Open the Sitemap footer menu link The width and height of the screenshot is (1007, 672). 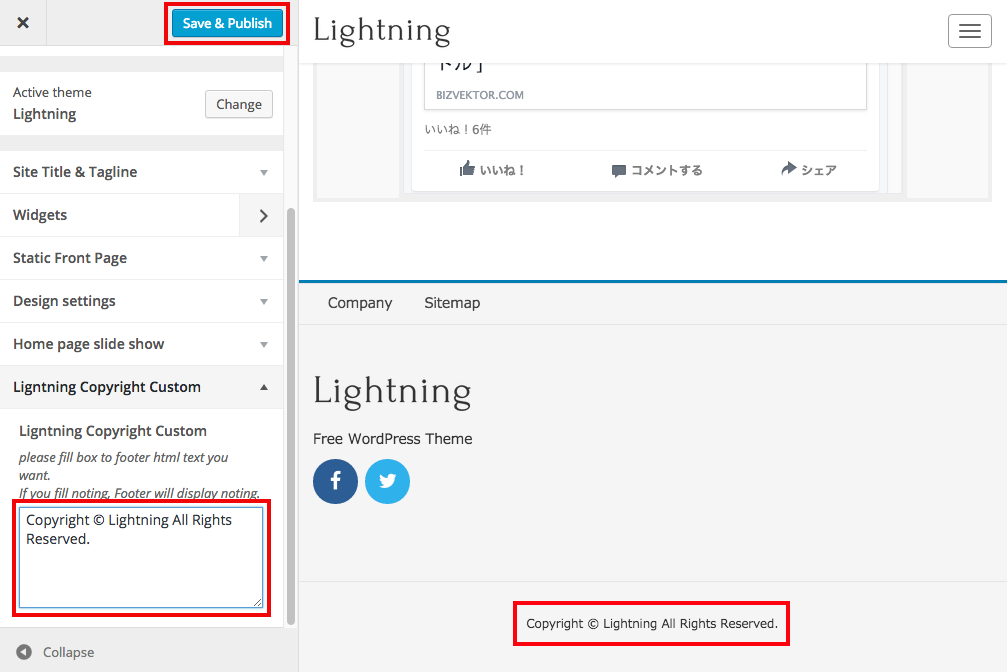tap(452, 303)
